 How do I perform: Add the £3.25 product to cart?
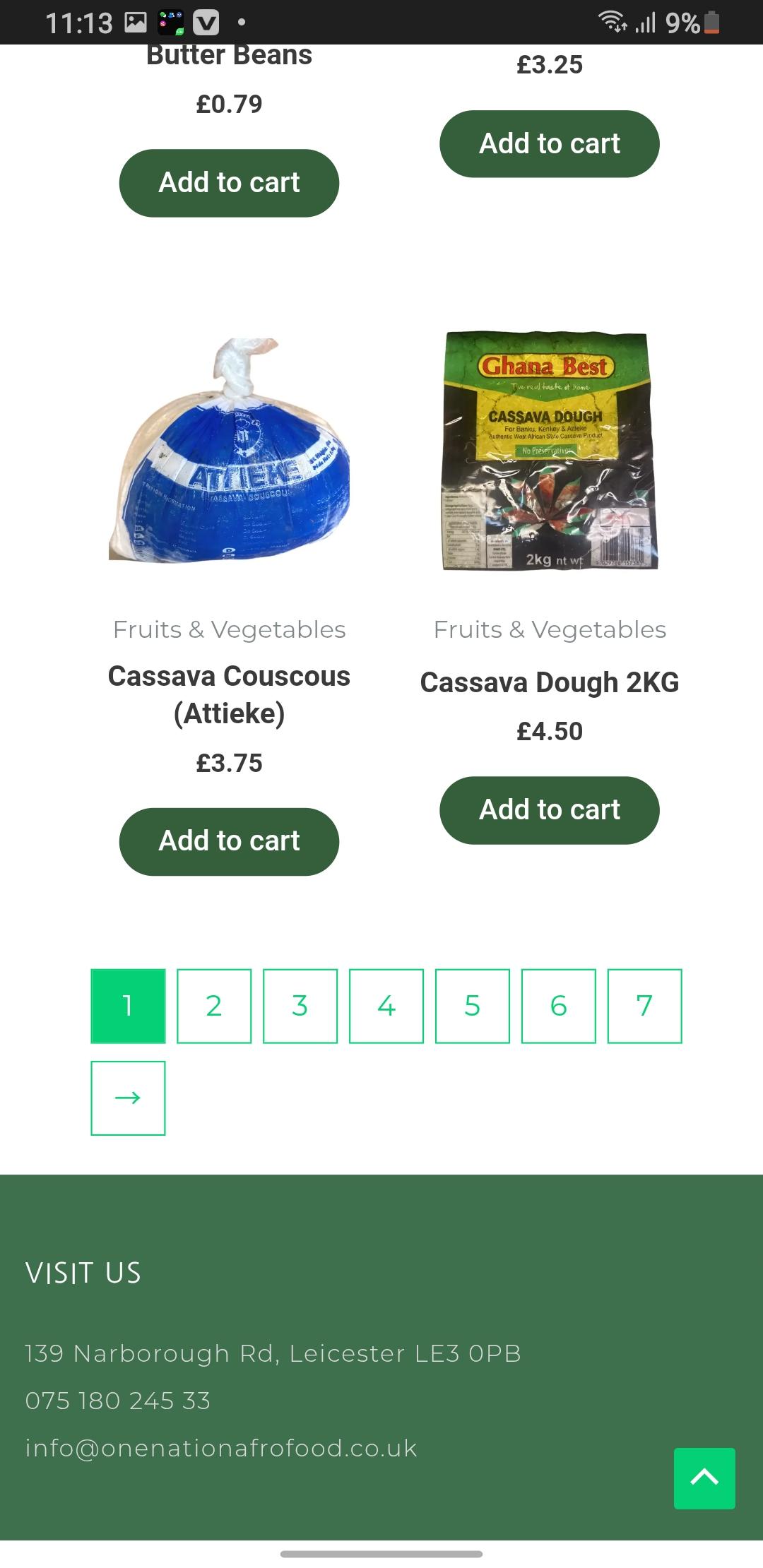click(x=550, y=143)
